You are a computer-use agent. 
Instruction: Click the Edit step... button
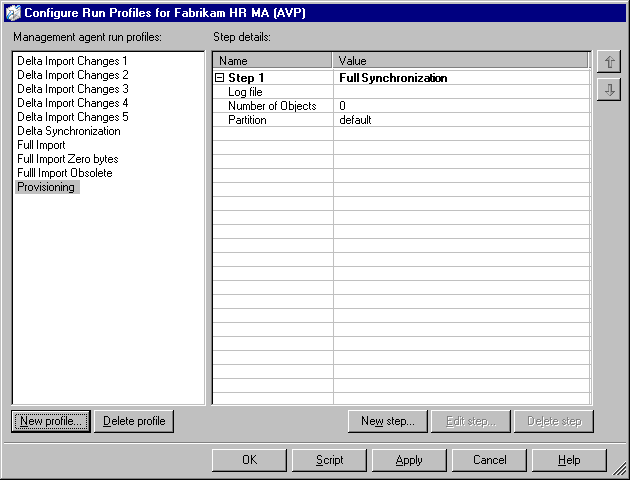click(471, 421)
